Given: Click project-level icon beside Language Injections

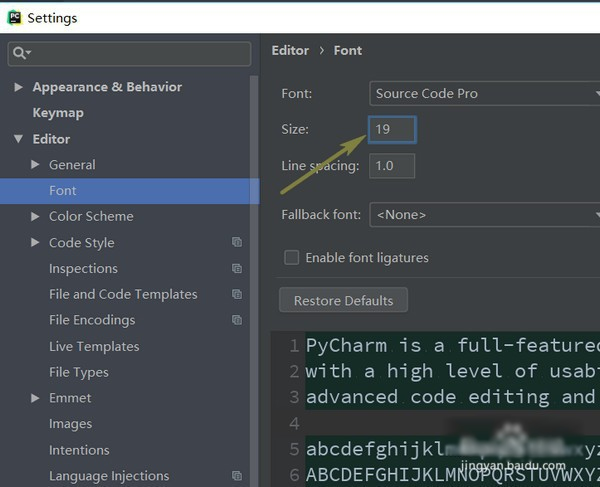Looking at the screenshot, I should tap(237, 476).
